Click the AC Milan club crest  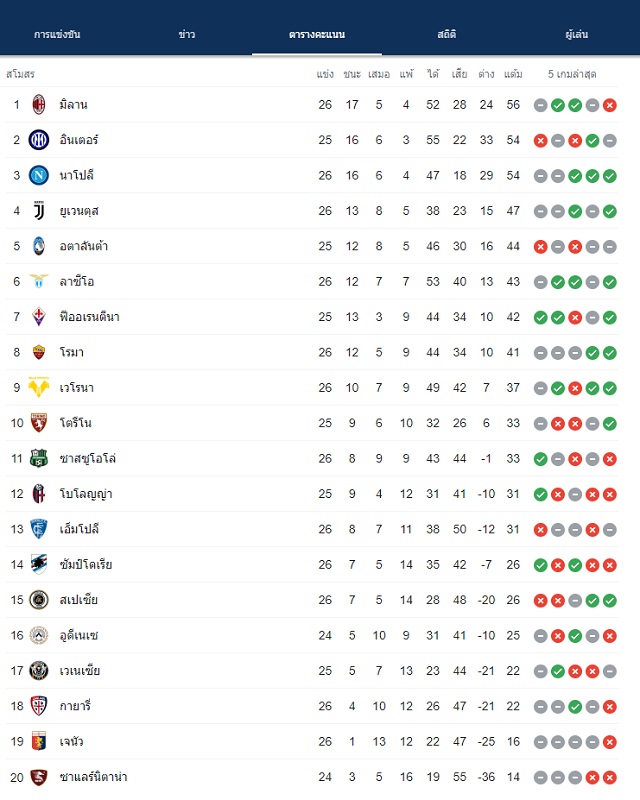pyautogui.click(x=39, y=105)
